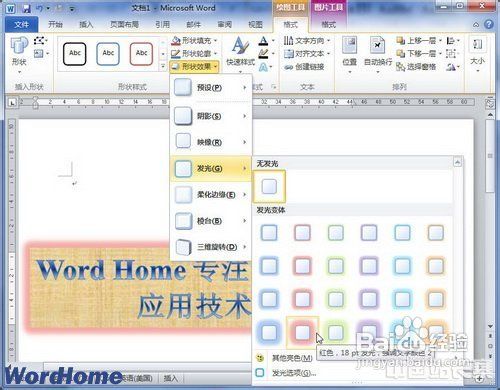Viewport: 500px width, 390px height.
Task: Switch to the 开始 ribbon tab
Action: pyautogui.click(x=56, y=24)
